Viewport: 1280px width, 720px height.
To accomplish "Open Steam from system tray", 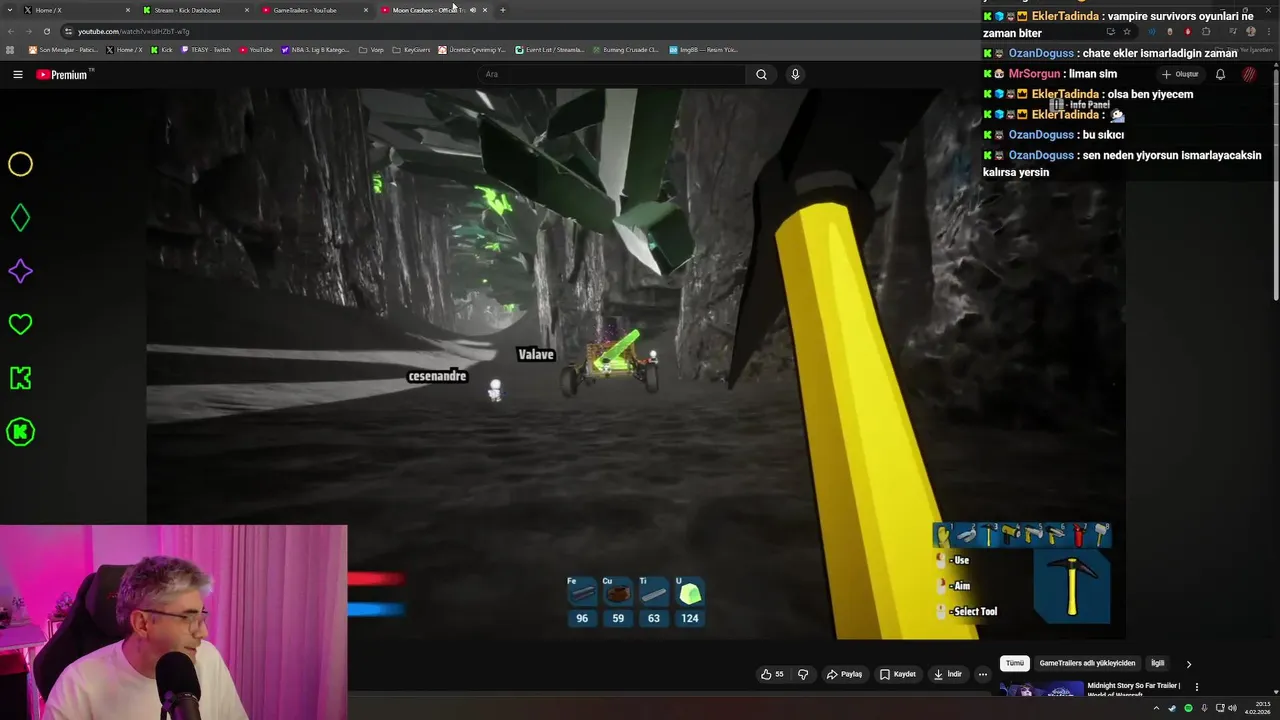I will tap(1172, 708).
